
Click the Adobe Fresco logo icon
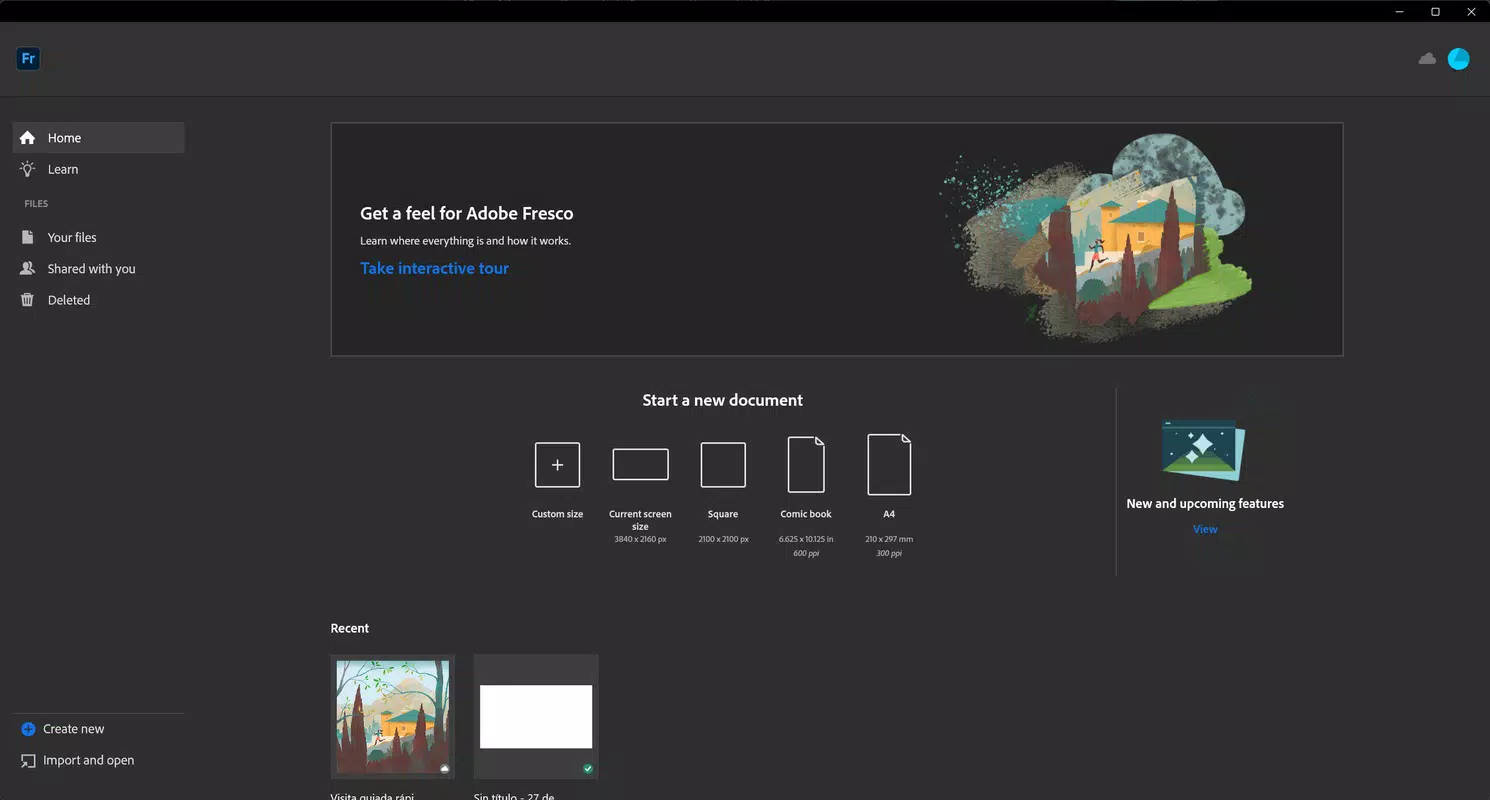coord(28,59)
